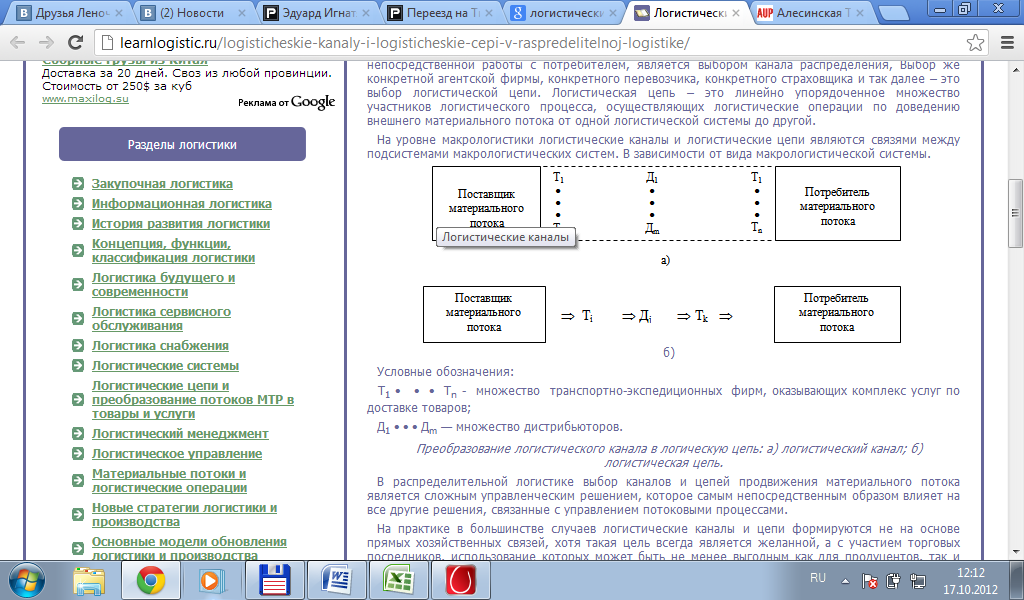Open 'Информационная логистика' section
This screenshot has width=1024, height=600.
pos(182,204)
